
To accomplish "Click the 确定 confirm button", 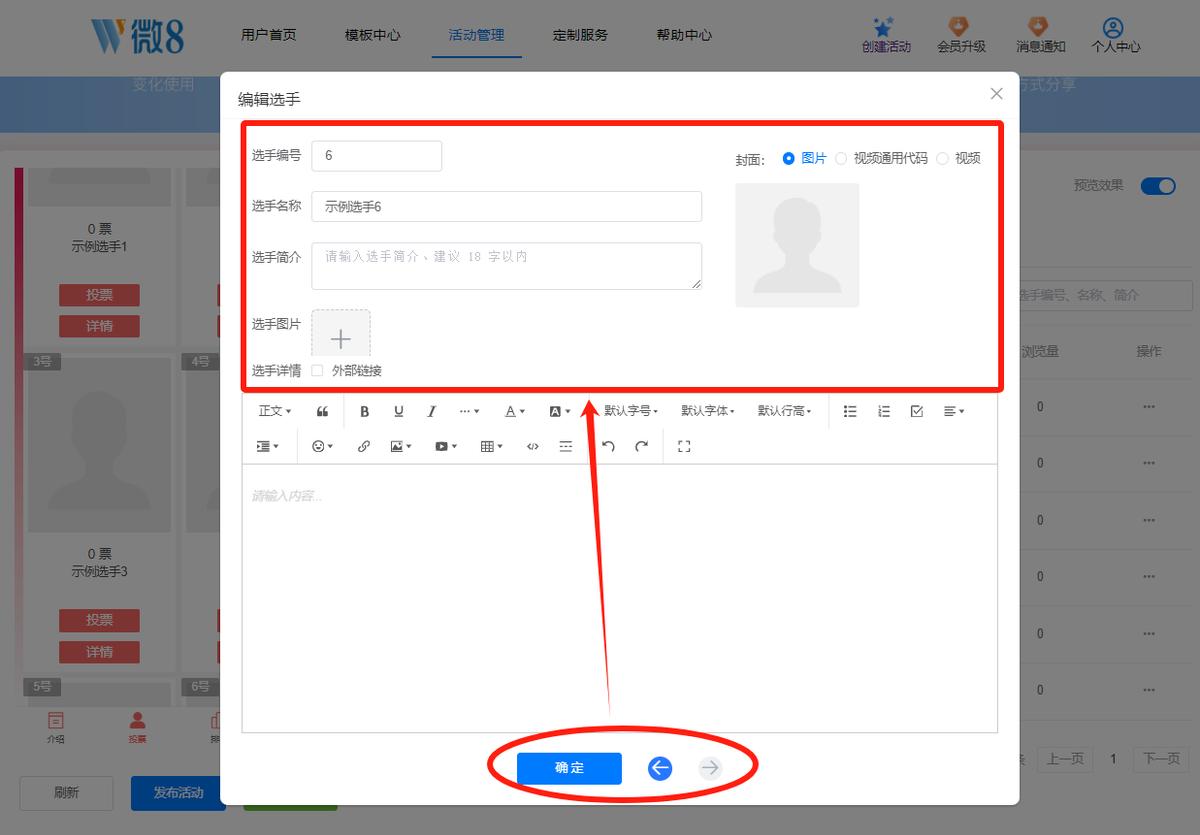I will tap(569, 768).
